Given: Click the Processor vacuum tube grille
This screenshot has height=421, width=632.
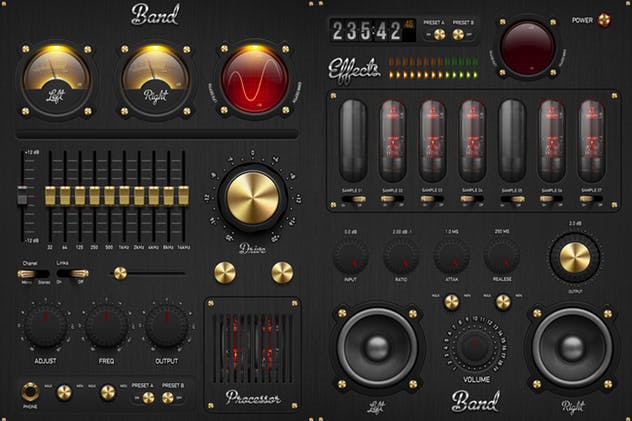Looking at the screenshot, I should 251,345.
